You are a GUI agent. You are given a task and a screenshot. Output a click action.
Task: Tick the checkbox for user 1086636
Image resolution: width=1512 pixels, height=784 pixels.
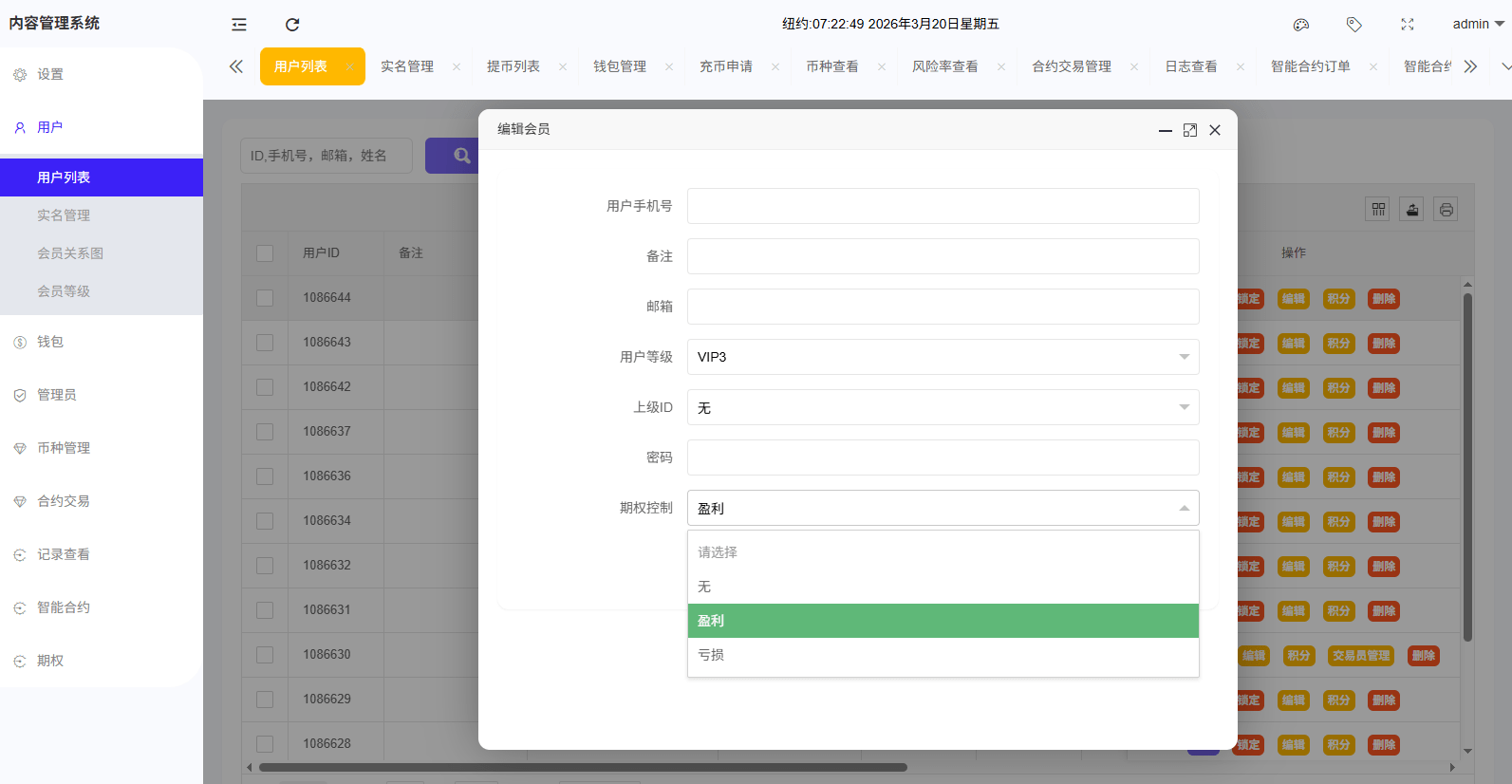(x=265, y=476)
